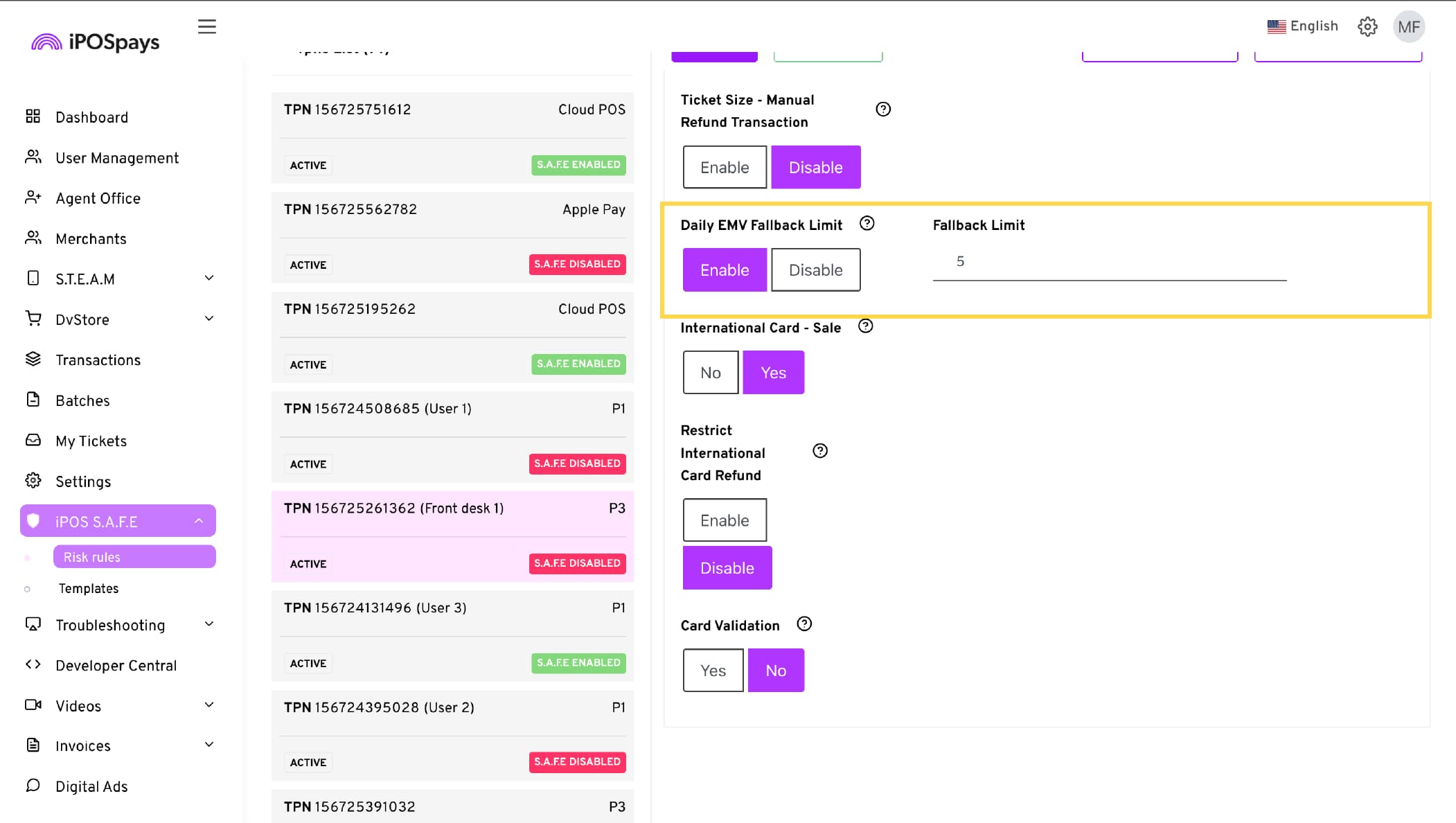Disable the Daily EMV Fallback Limit
The width and height of the screenshot is (1456, 823).
(815, 269)
